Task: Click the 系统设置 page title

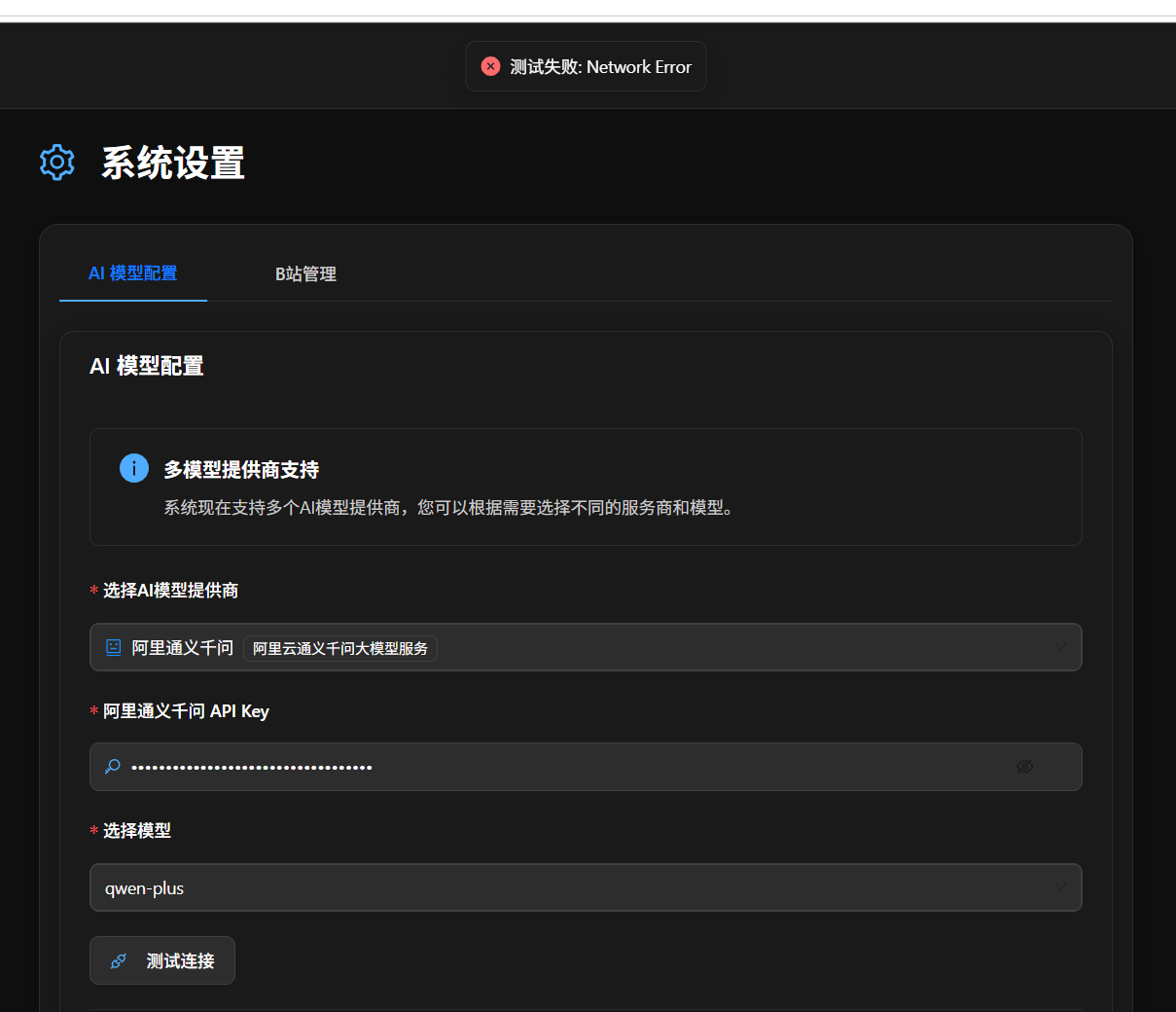Action: point(173,163)
